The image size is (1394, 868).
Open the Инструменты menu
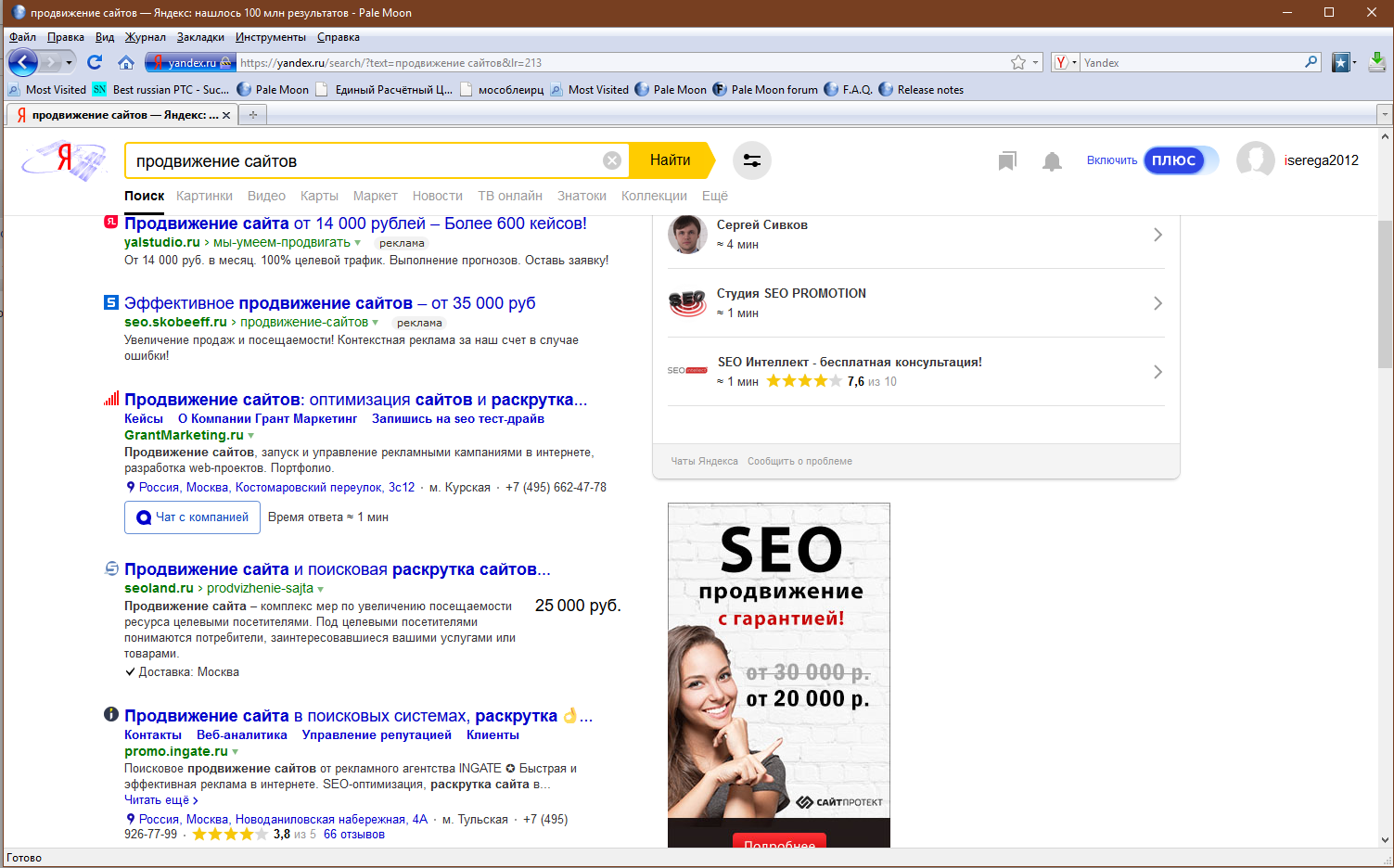click(x=270, y=37)
